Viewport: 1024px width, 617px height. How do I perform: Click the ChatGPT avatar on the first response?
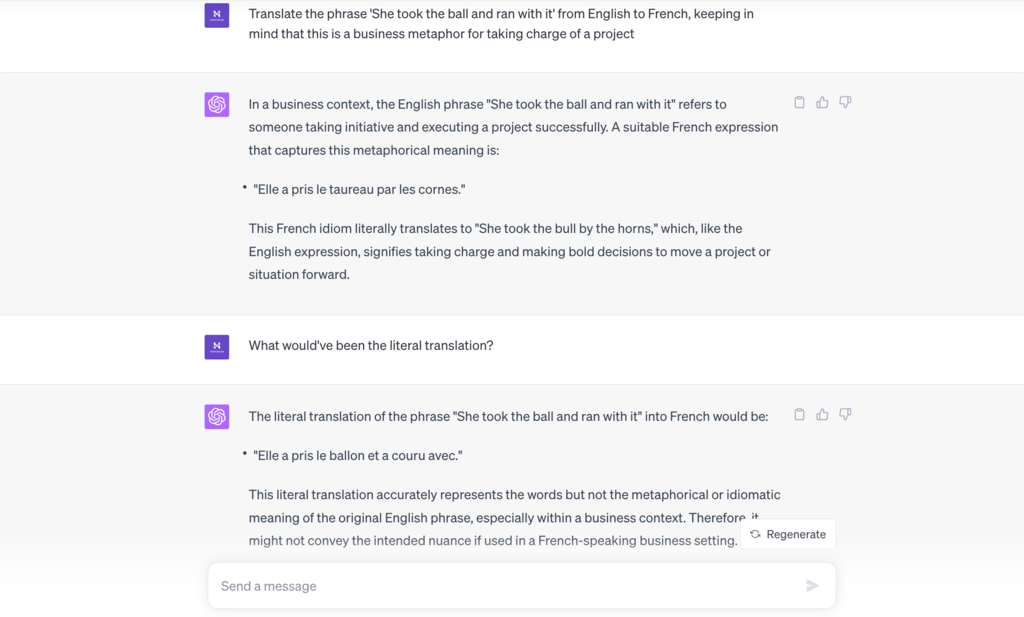coord(216,104)
